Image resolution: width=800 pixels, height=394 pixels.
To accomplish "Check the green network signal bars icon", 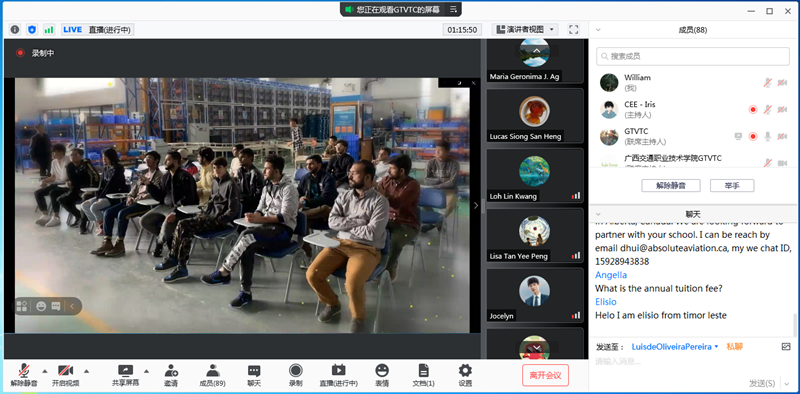I will [x=49, y=30].
